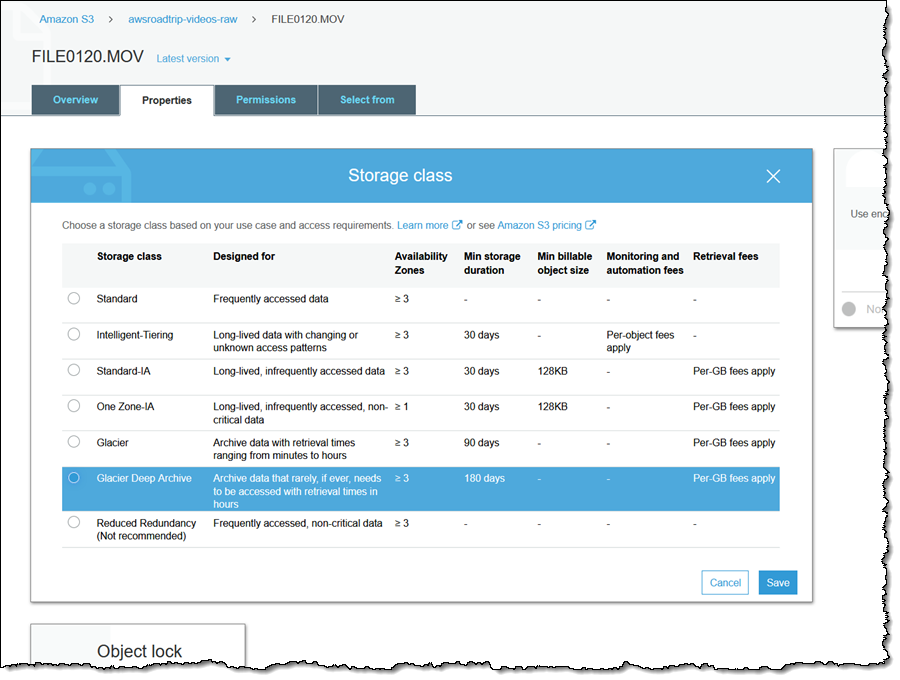Viewport: 900px width, 680px height.
Task: Select the Intelligent-Tiering radio button
Action: coord(73,334)
